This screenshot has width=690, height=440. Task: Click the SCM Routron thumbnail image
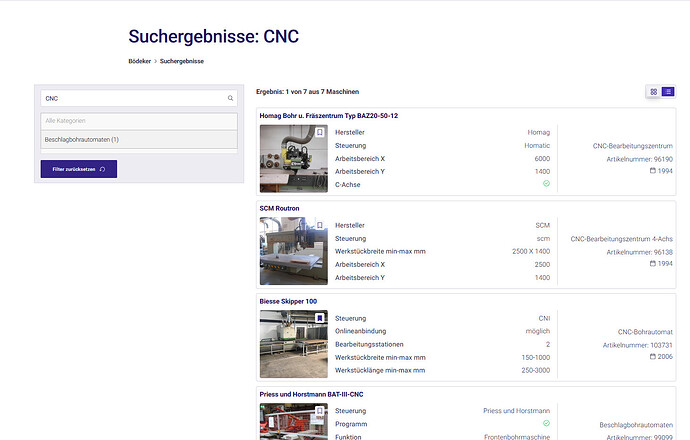coord(294,251)
